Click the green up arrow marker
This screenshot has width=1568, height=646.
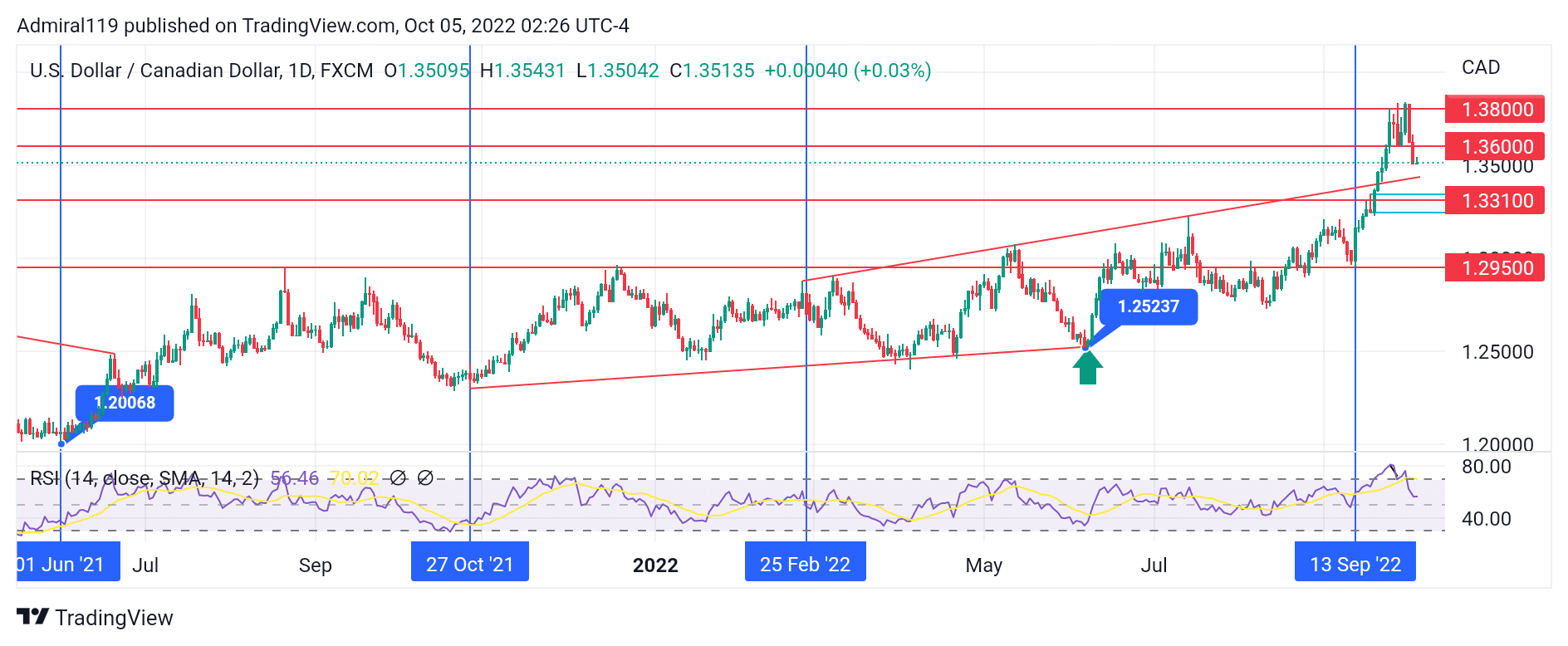[x=1087, y=367]
